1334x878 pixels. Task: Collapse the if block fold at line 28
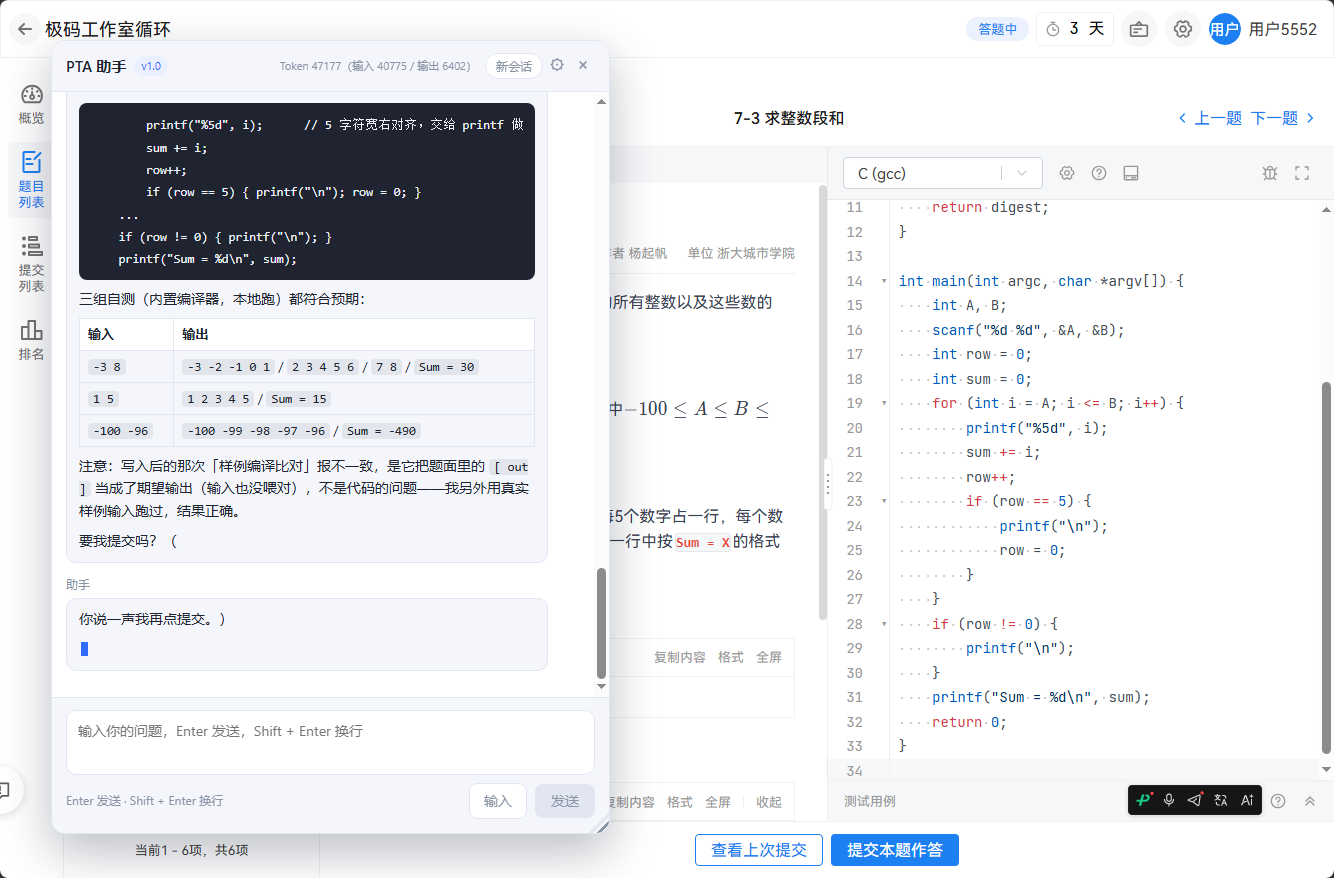click(x=884, y=624)
